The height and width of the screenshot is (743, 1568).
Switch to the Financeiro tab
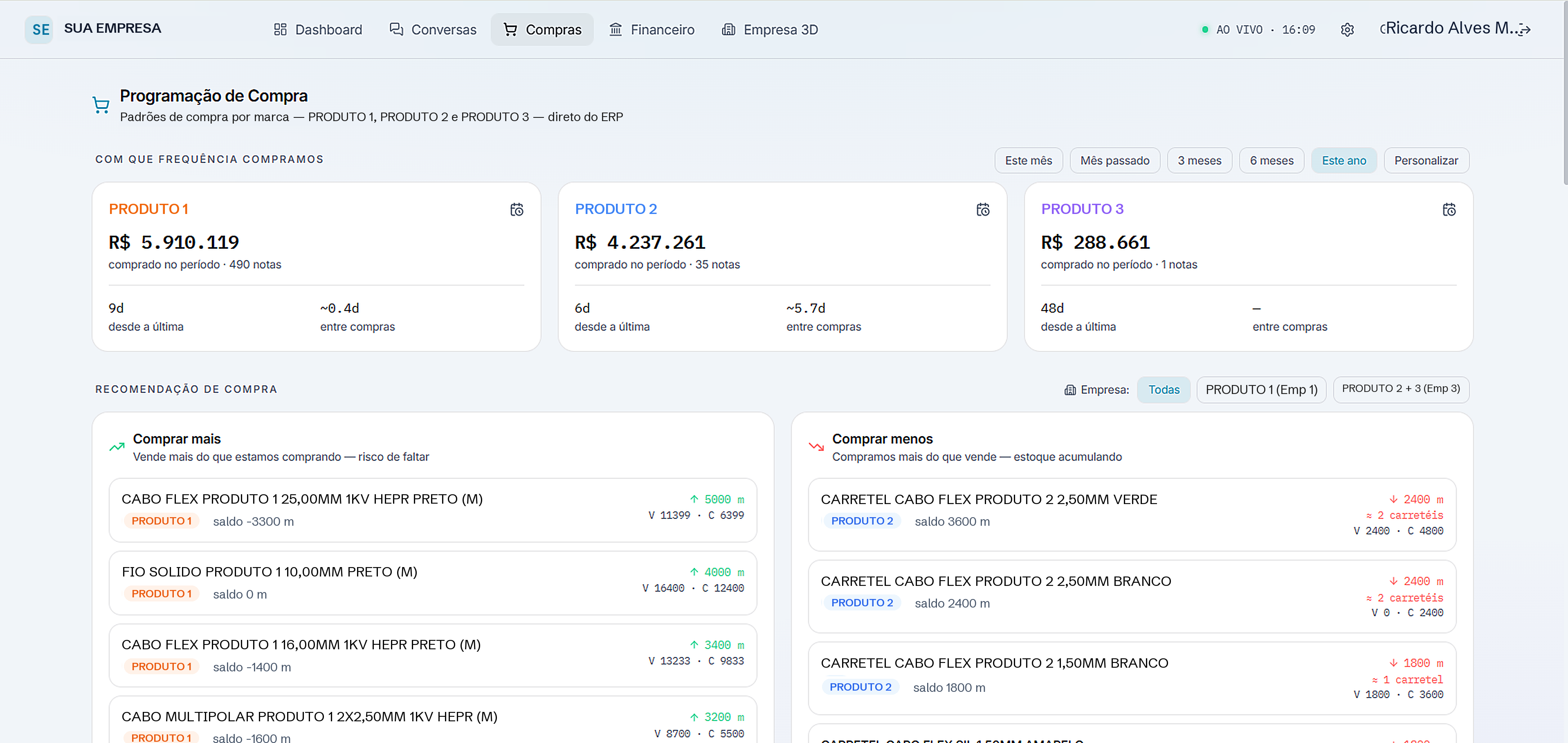[651, 30]
